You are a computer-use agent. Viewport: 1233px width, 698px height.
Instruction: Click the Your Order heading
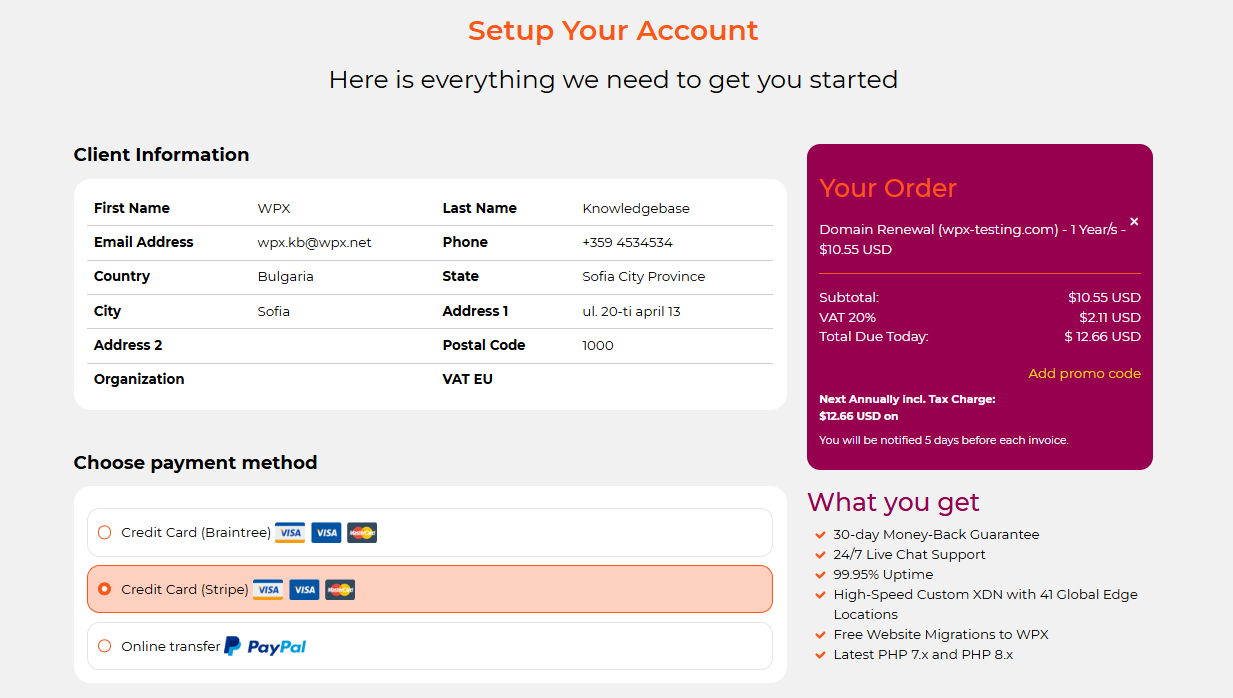pos(888,189)
